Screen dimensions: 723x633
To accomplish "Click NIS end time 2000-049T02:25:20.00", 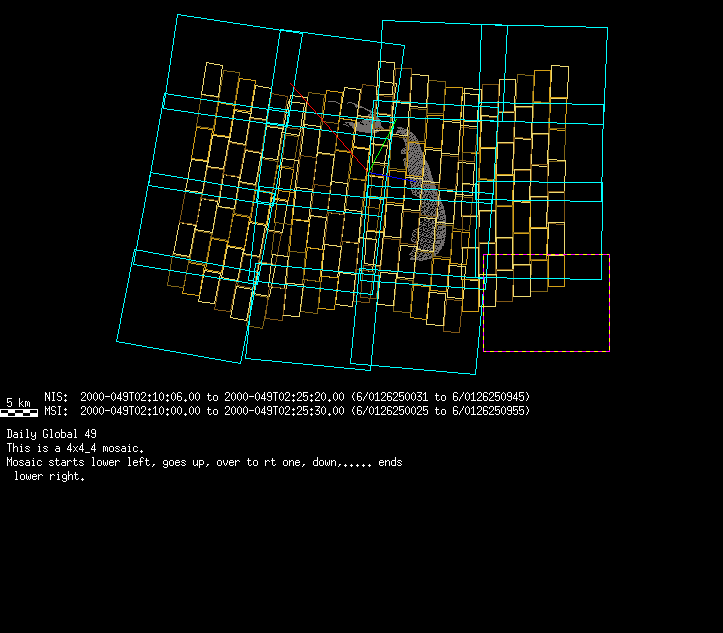I will [x=285, y=396].
